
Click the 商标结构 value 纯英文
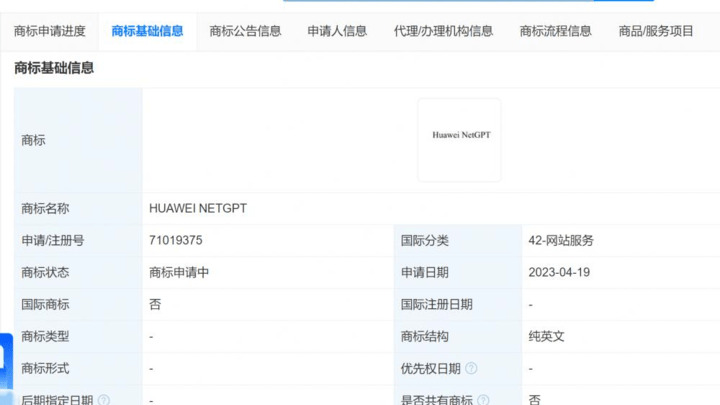546,336
